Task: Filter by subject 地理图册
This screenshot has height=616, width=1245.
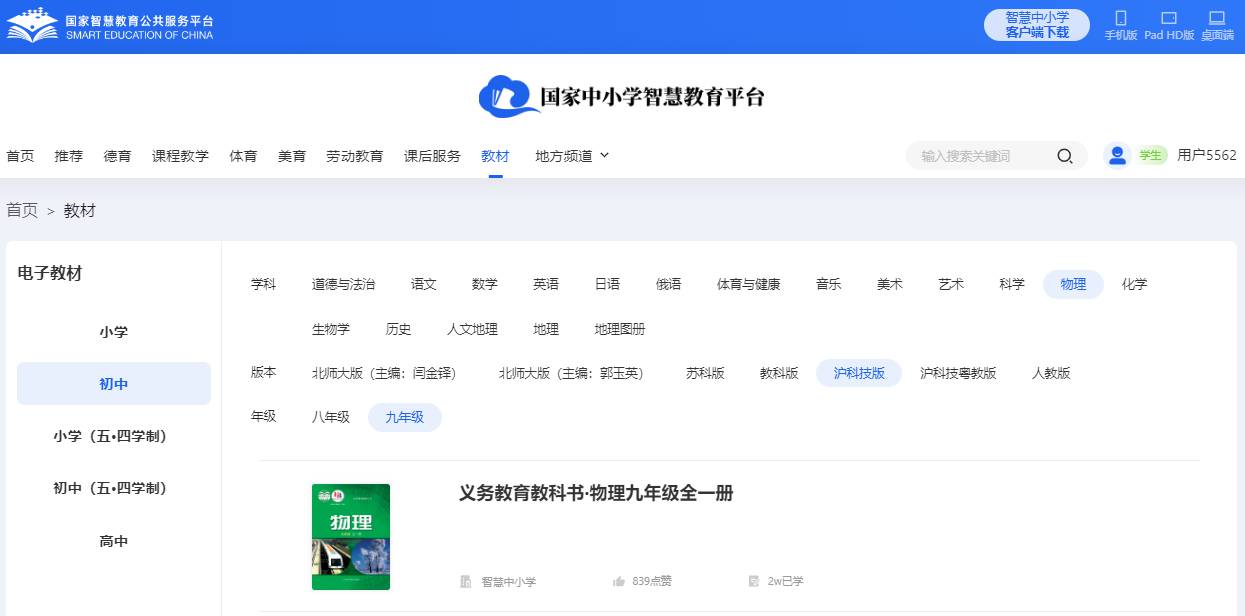Action: [620, 329]
